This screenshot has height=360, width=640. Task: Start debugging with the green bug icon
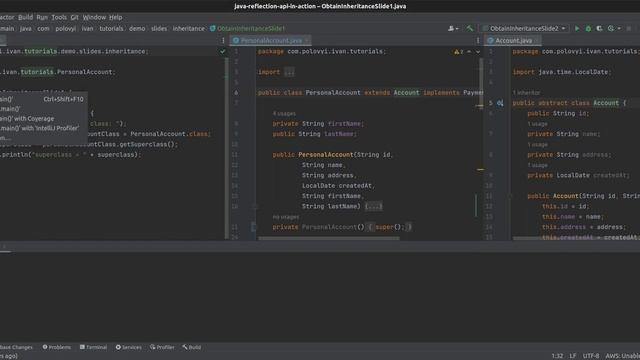(x=588, y=29)
